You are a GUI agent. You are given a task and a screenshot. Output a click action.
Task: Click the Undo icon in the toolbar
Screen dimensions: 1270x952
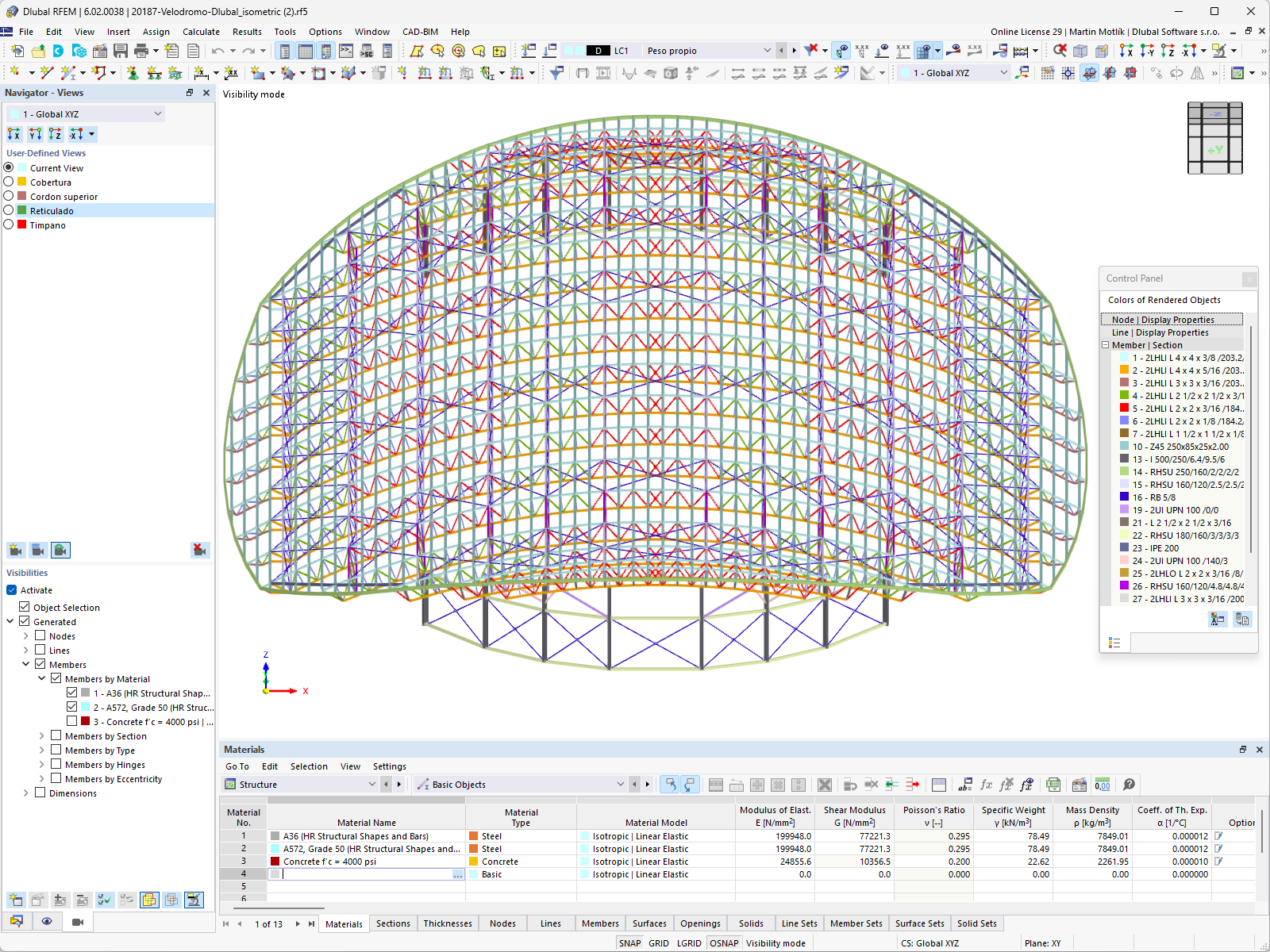[218, 50]
